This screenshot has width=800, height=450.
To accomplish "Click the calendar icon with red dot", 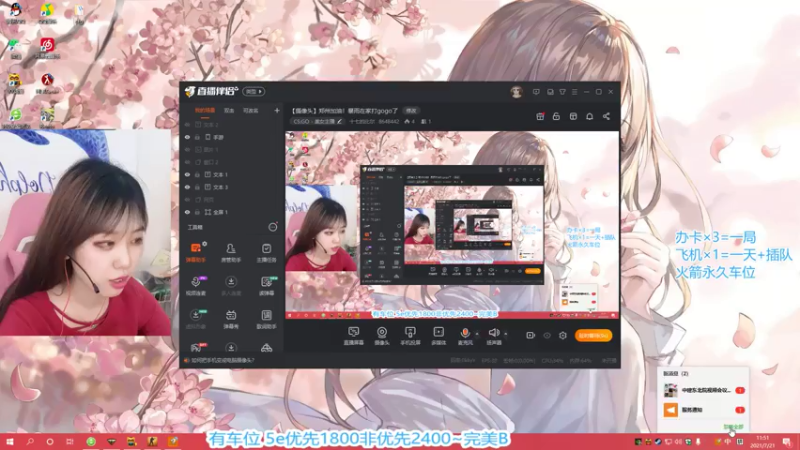I will pyautogui.click(x=540, y=116).
